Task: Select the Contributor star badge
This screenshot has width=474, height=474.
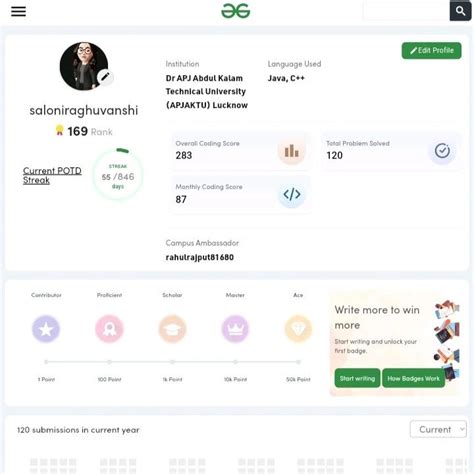Action: 46,329
